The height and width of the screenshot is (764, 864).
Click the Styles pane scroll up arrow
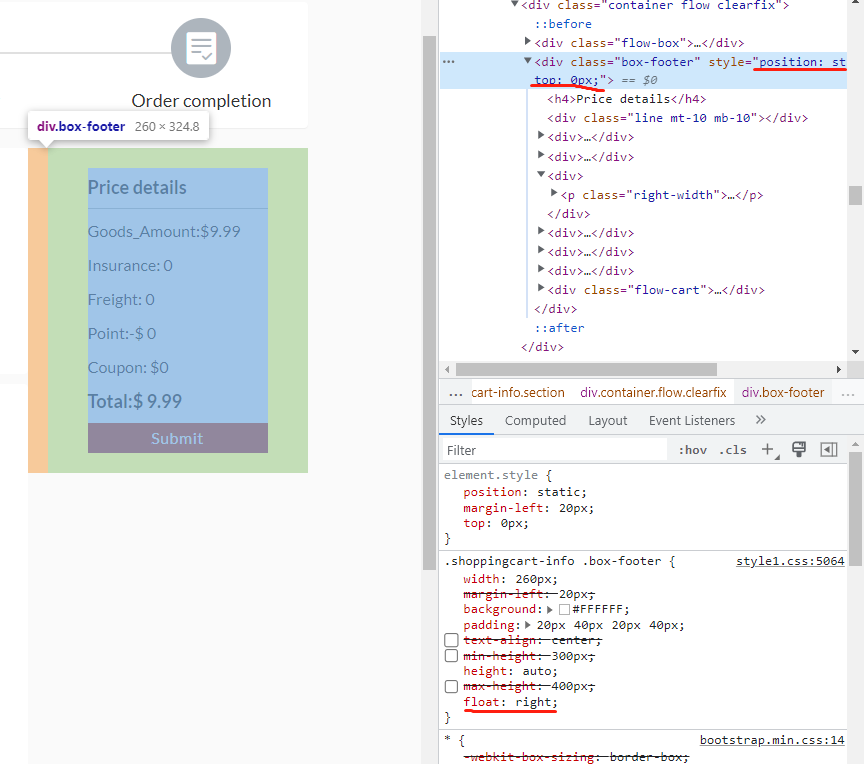tap(855, 444)
